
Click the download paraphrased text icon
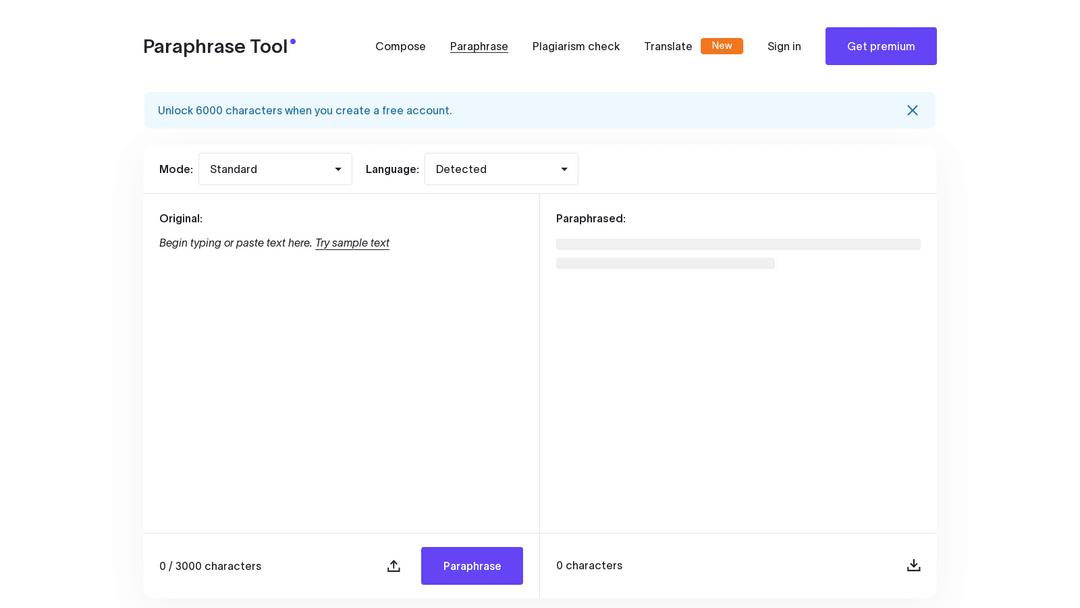913,565
